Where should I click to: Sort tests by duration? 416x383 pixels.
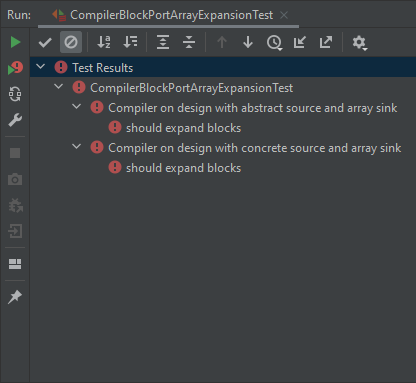(x=130, y=42)
